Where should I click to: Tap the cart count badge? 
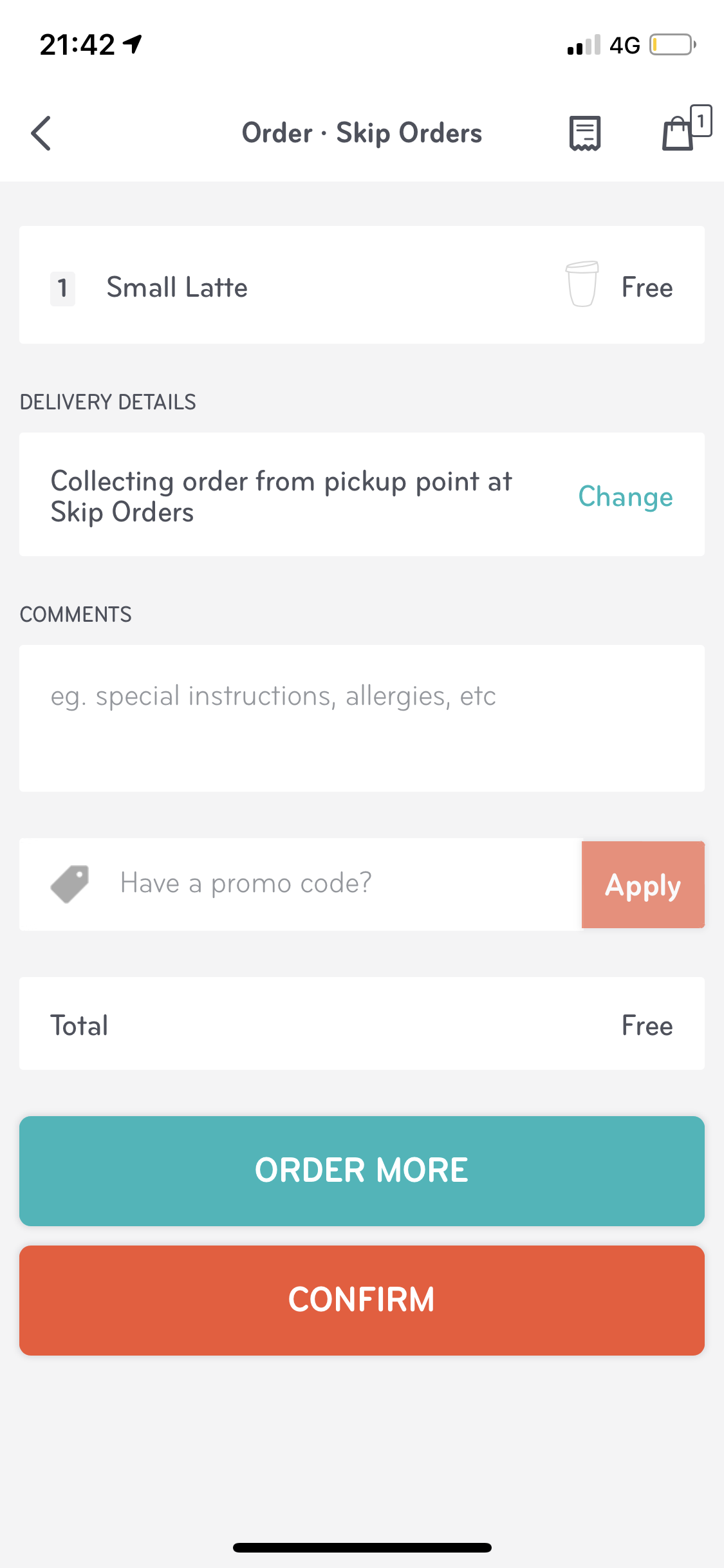701,120
